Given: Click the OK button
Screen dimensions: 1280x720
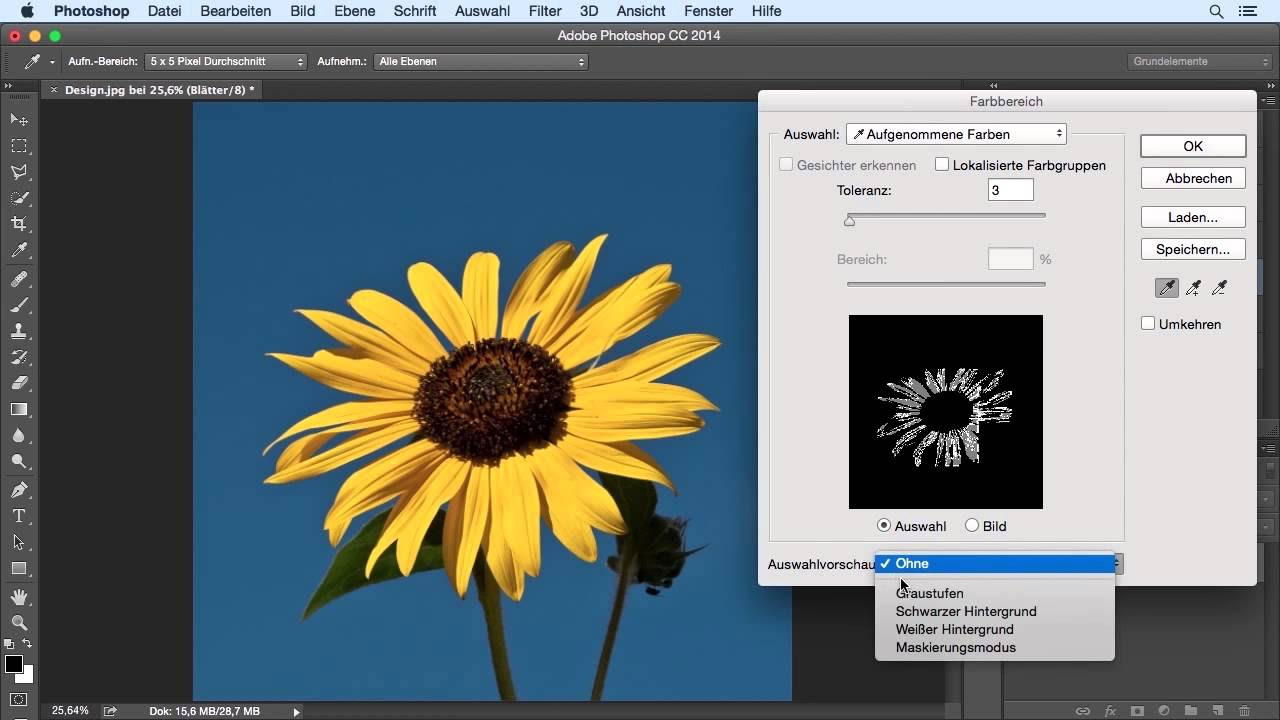Looking at the screenshot, I should 1193,146.
